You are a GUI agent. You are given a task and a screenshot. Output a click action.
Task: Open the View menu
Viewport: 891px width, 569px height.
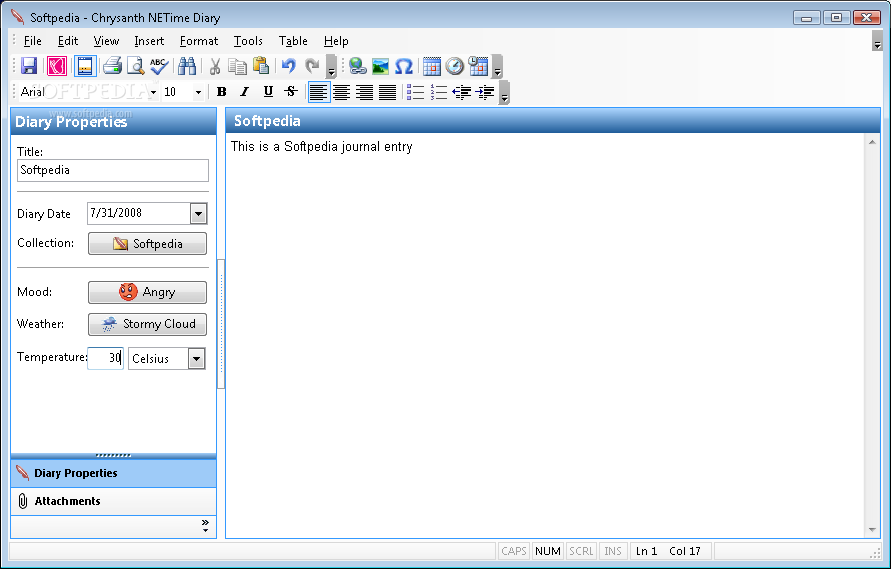[106, 41]
